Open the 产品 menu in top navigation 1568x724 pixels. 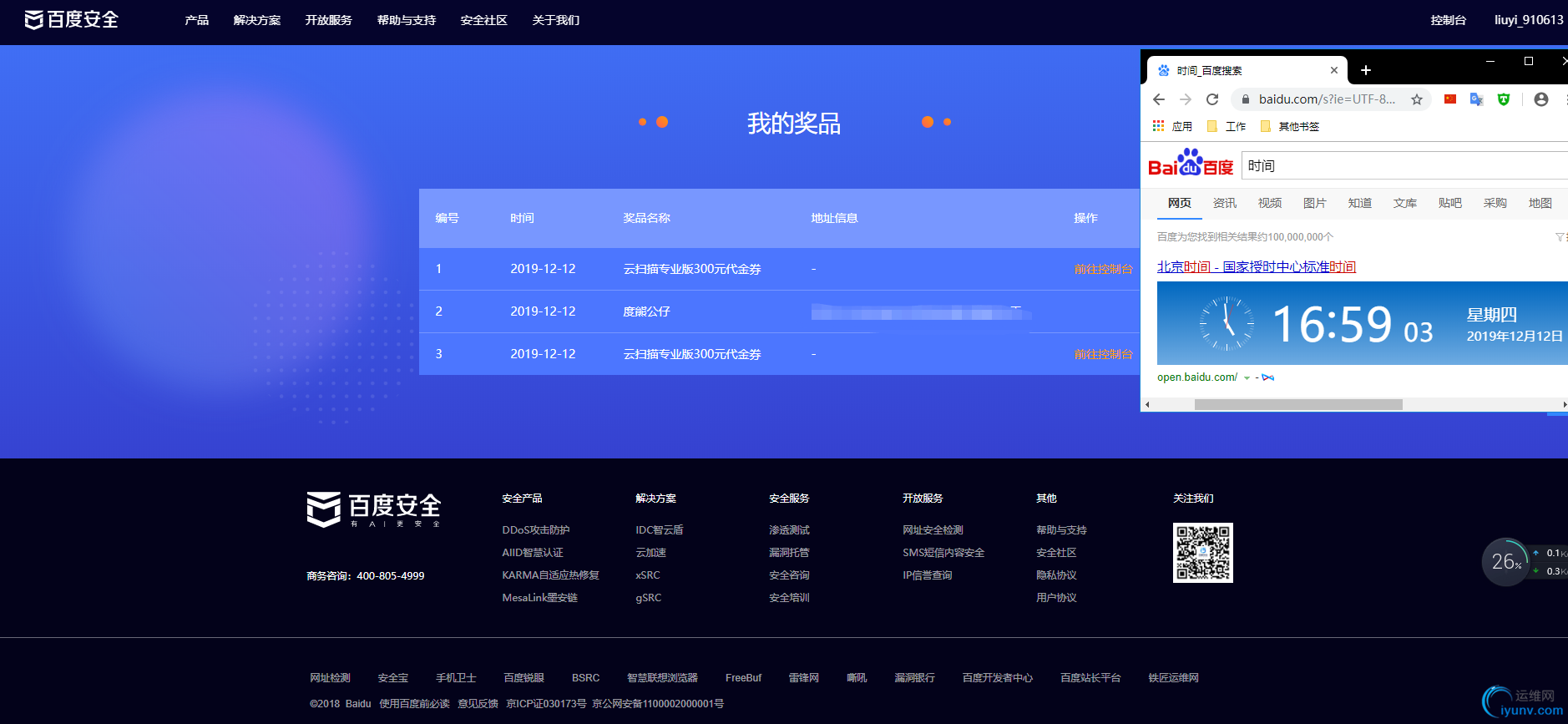point(197,20)
